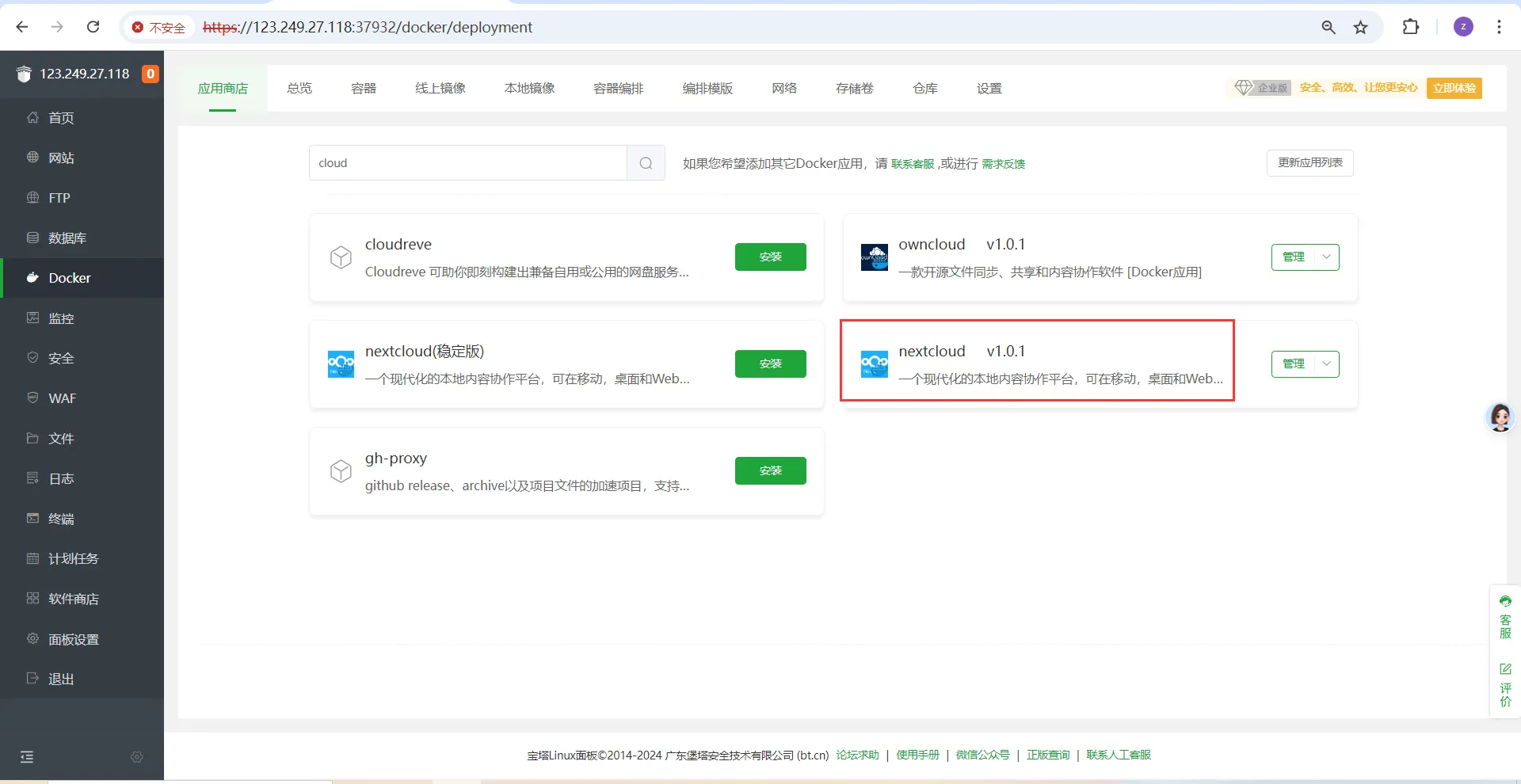This screenshot has width=1521, height=784.
Task: Click the cloudreve cube app icon
Action: [x=341, y=257]
